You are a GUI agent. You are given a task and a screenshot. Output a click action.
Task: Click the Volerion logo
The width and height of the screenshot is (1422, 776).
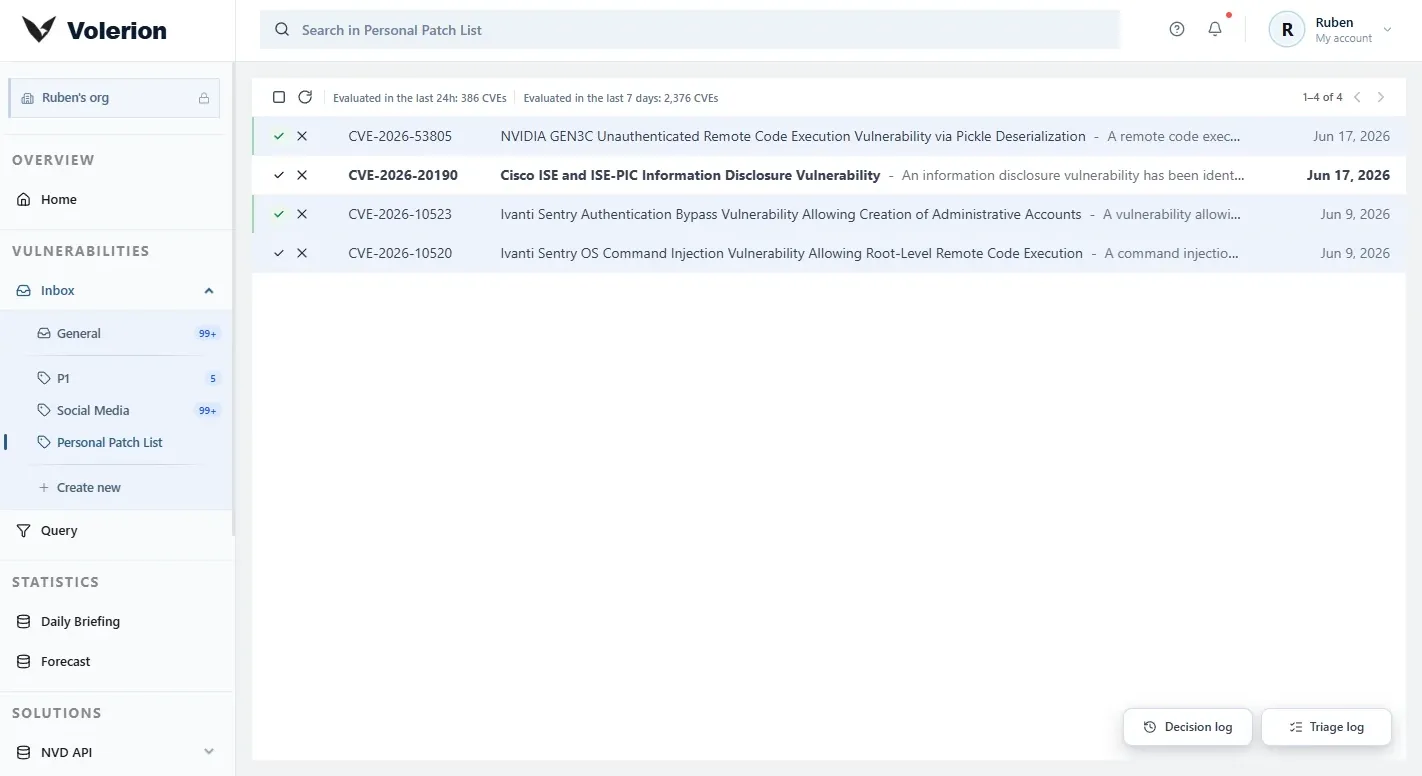(x=95, y=30)
